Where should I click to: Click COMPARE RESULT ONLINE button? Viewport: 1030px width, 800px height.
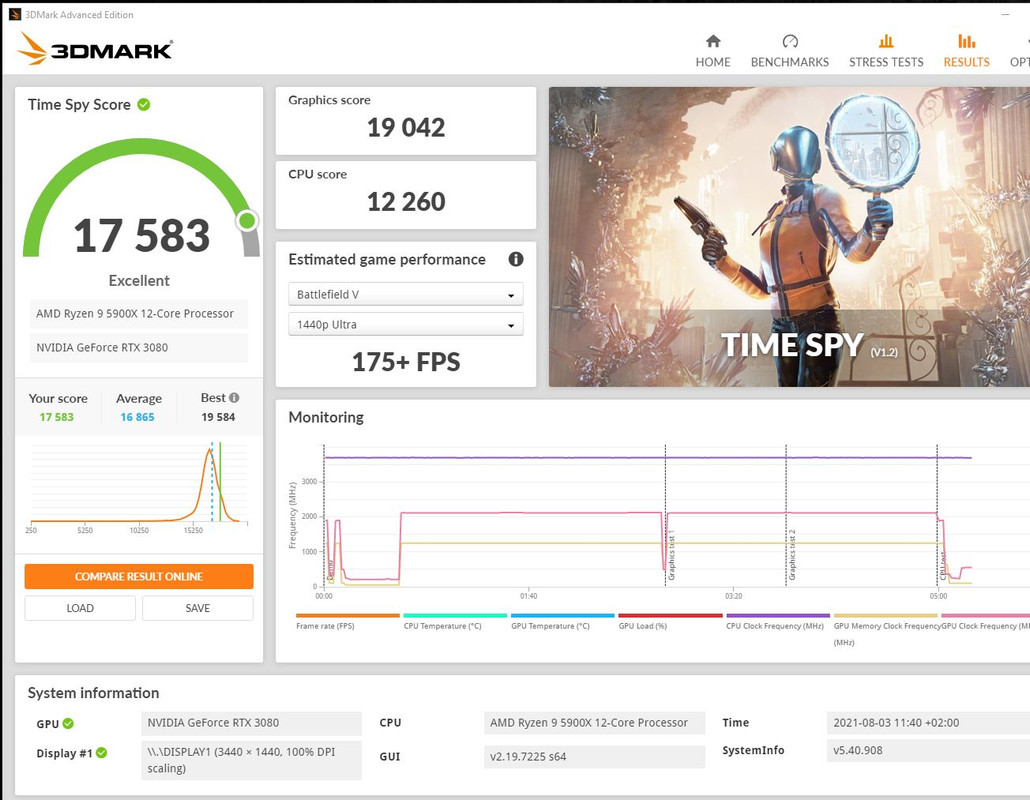click(139, 576)
